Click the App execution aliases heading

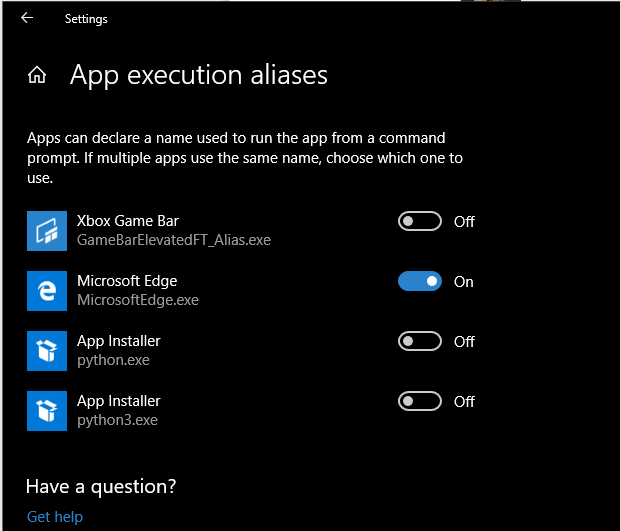click(x=198, y=75)
